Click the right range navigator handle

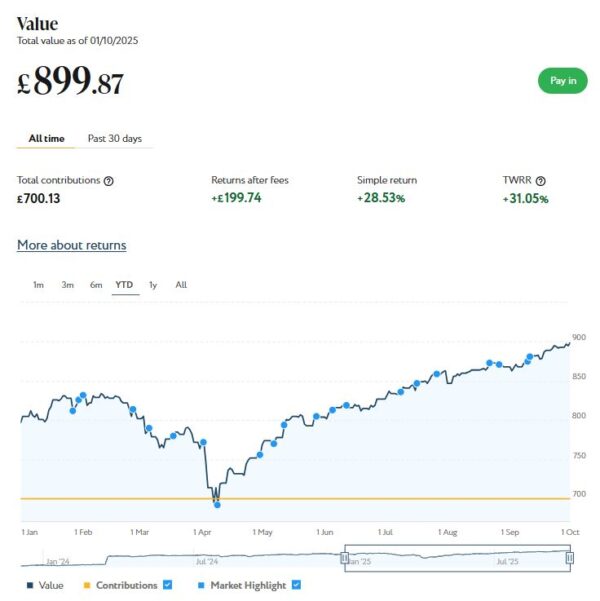pos(570,559)
